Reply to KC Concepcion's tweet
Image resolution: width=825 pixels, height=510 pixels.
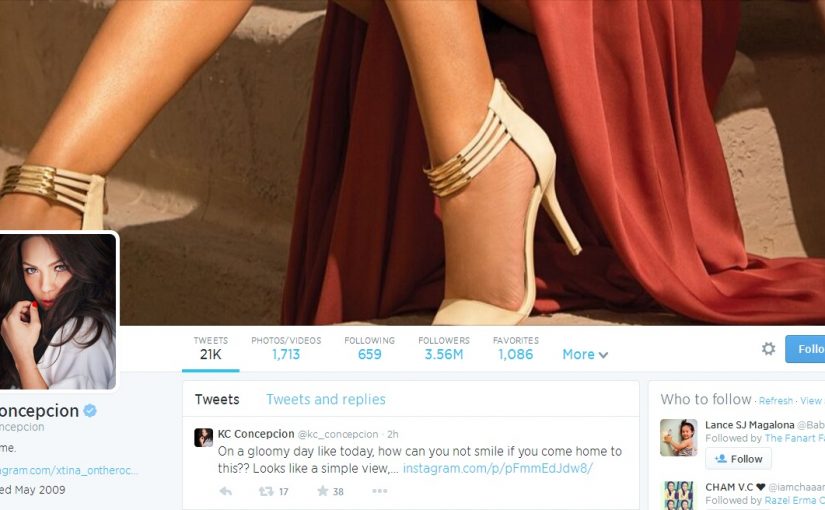pos(226,491)
